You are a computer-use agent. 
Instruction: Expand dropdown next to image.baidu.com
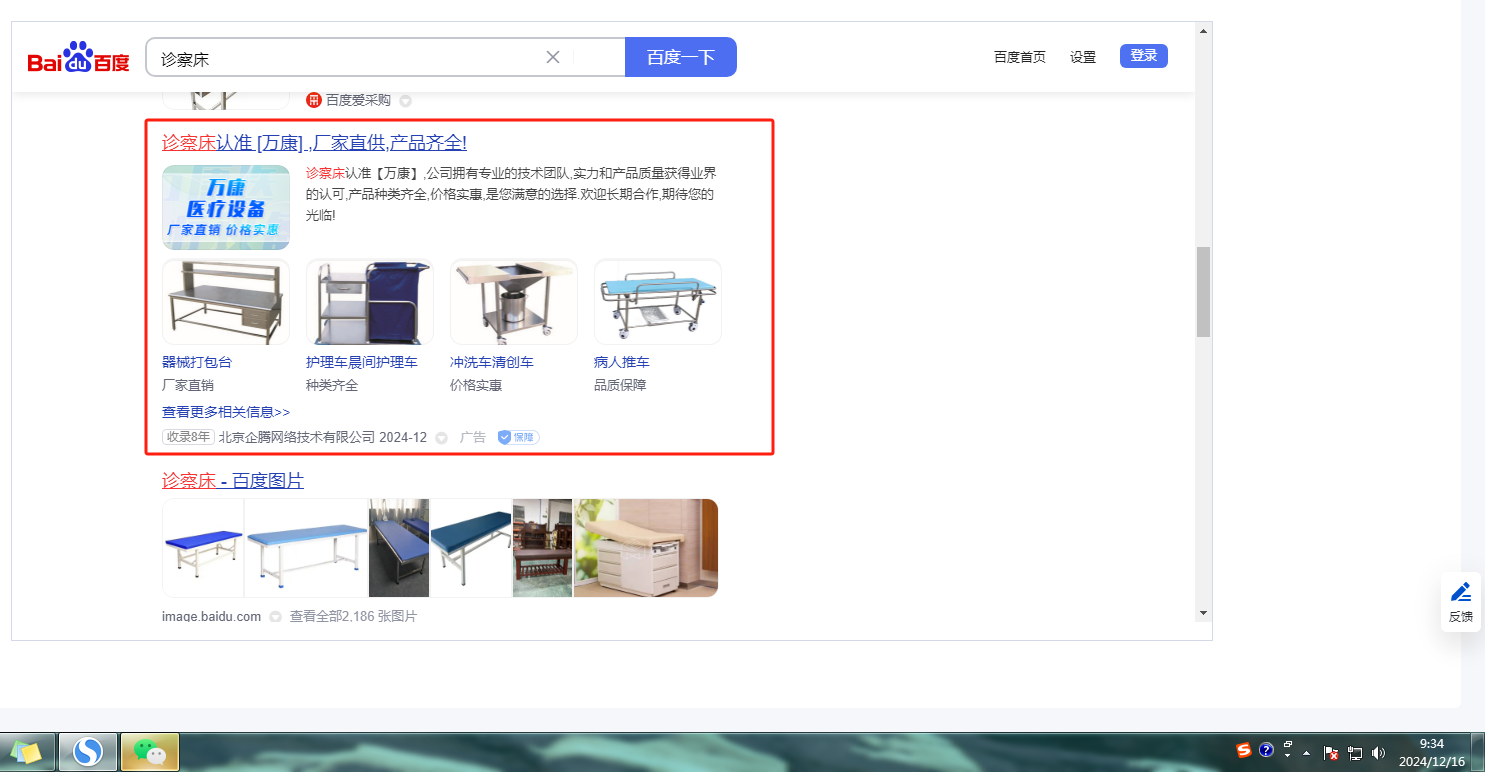[x=275, y=617]
